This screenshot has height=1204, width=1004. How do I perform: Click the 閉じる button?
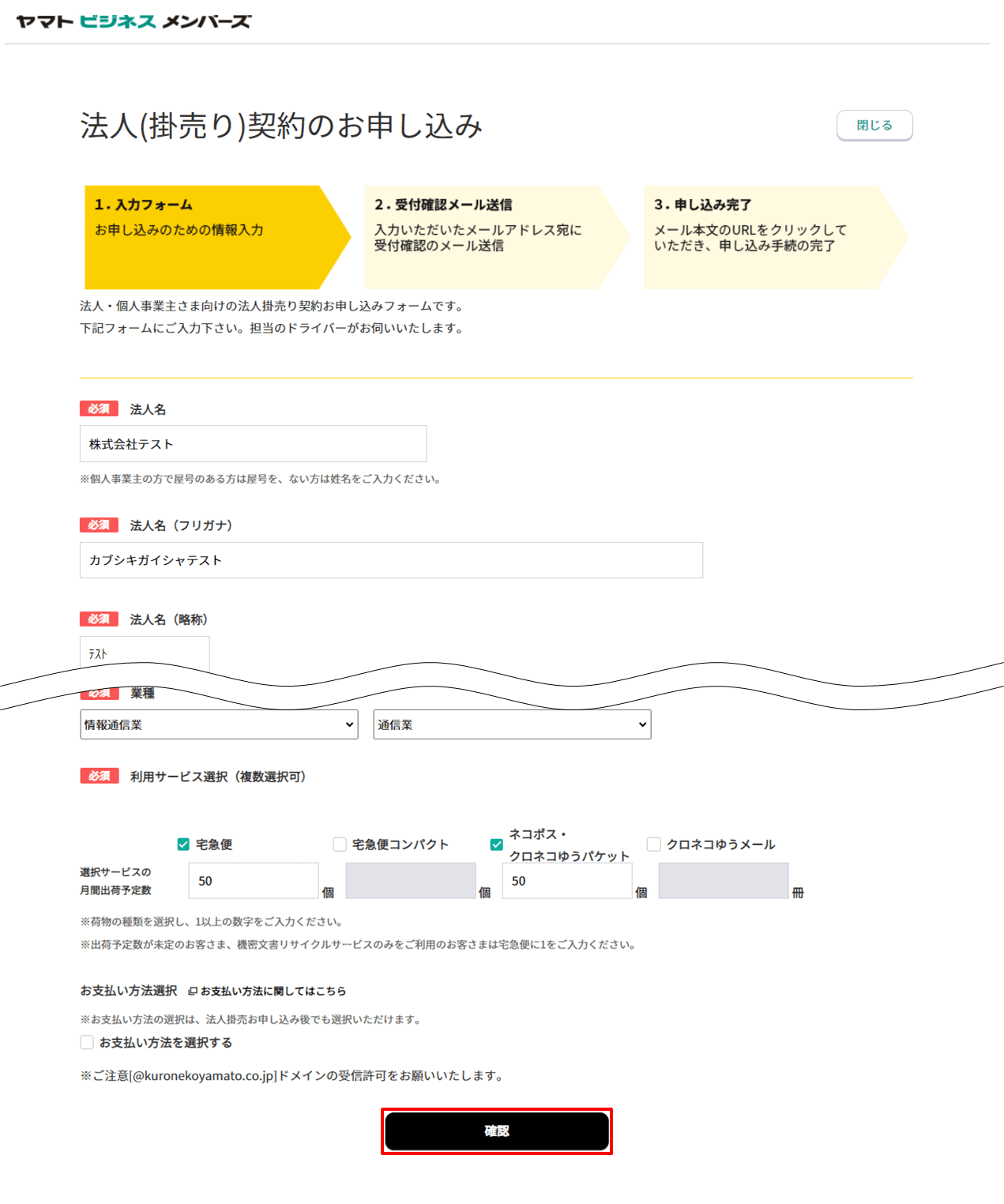tap(874, 125)
